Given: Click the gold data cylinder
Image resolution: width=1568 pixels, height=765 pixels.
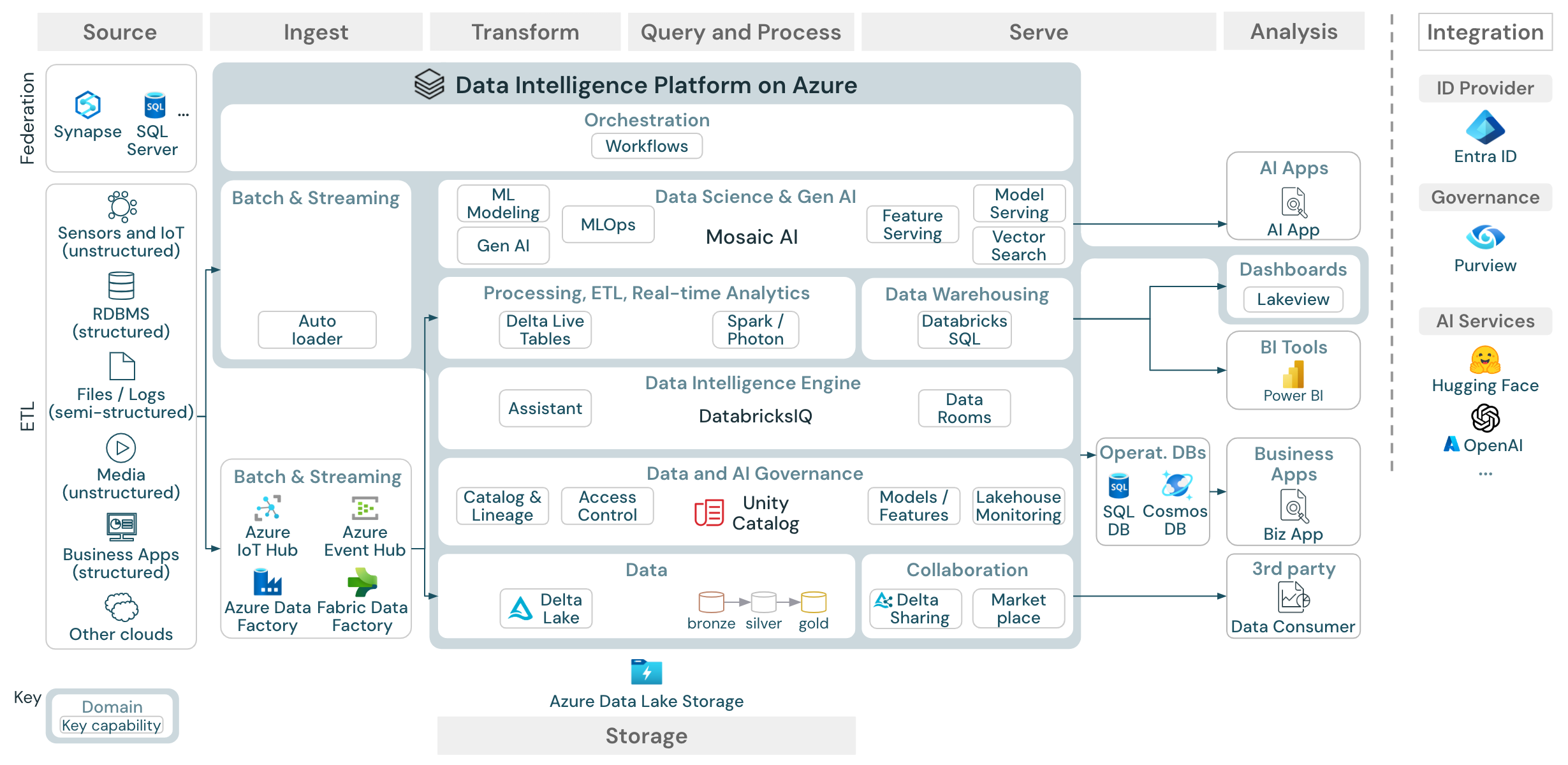Looking at the screenshot, I should [x=814, y=602].
